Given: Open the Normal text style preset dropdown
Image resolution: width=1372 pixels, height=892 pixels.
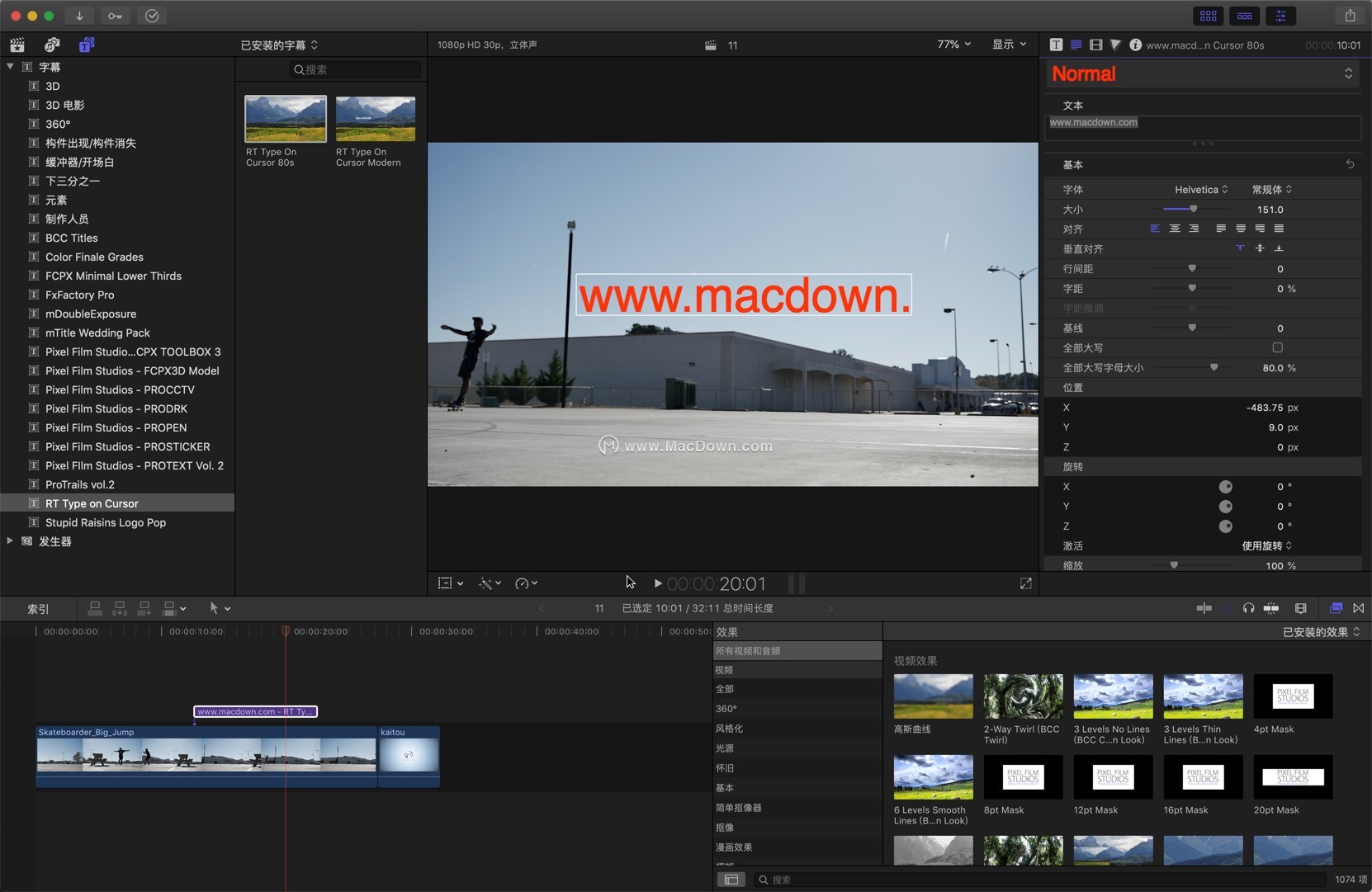Looking at the screenshot, I should click(x=1202, y=74).
